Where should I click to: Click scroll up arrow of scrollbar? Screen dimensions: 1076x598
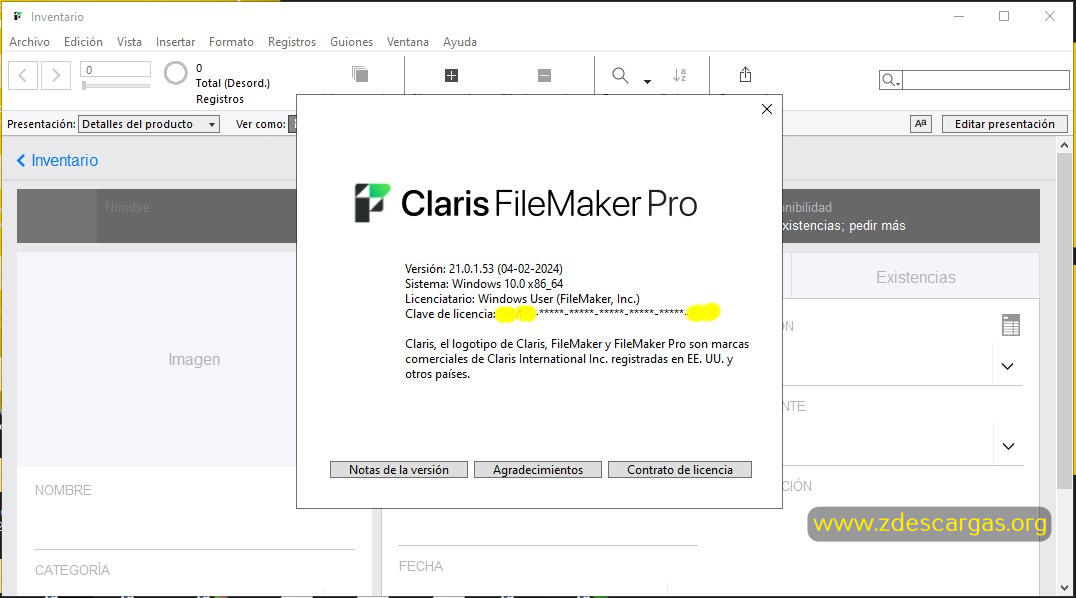pyautogui.click(x=1064, y=146)
